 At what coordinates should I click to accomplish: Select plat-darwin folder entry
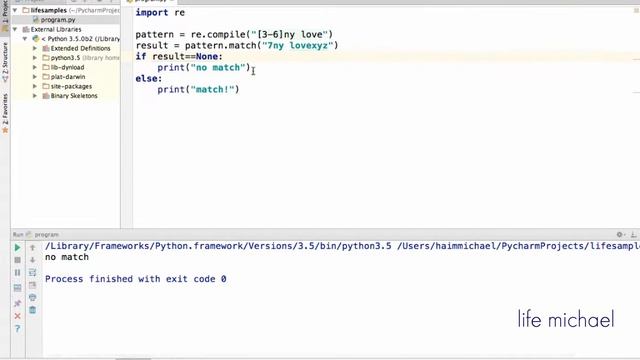coord(68,77)
